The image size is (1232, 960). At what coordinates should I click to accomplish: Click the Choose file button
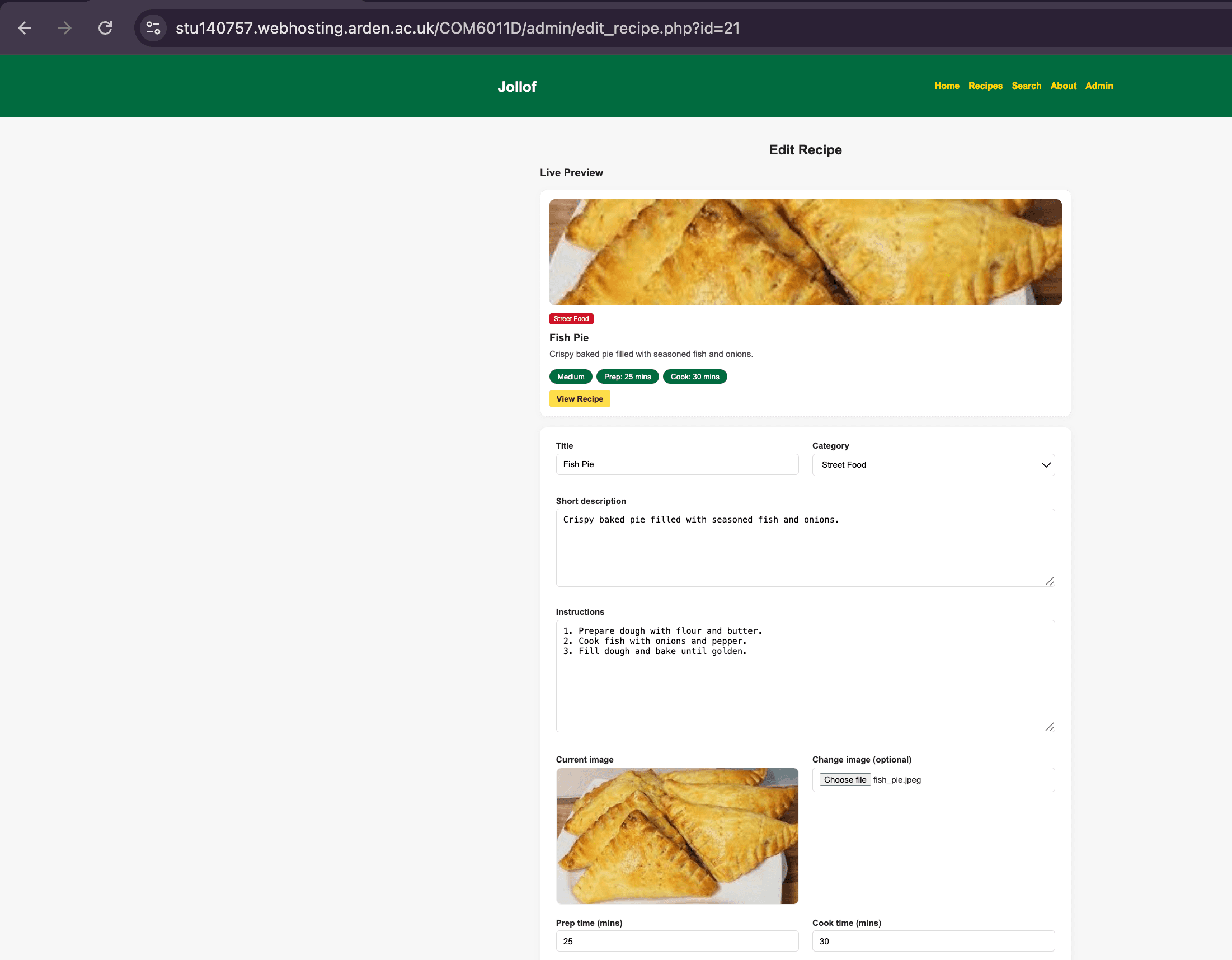tap(844, 779)
